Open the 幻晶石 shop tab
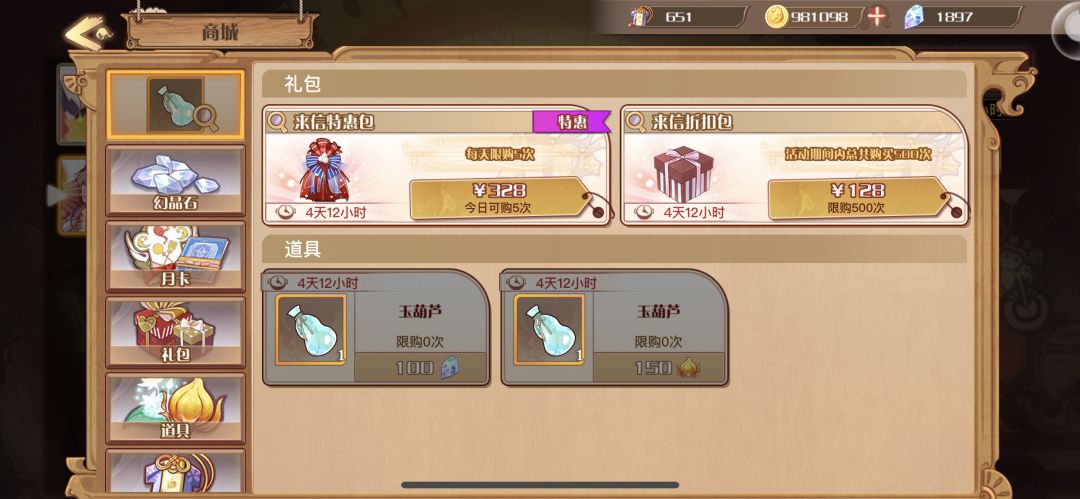Viewport: 1080px width, 499px height. [x=175, y=180]
